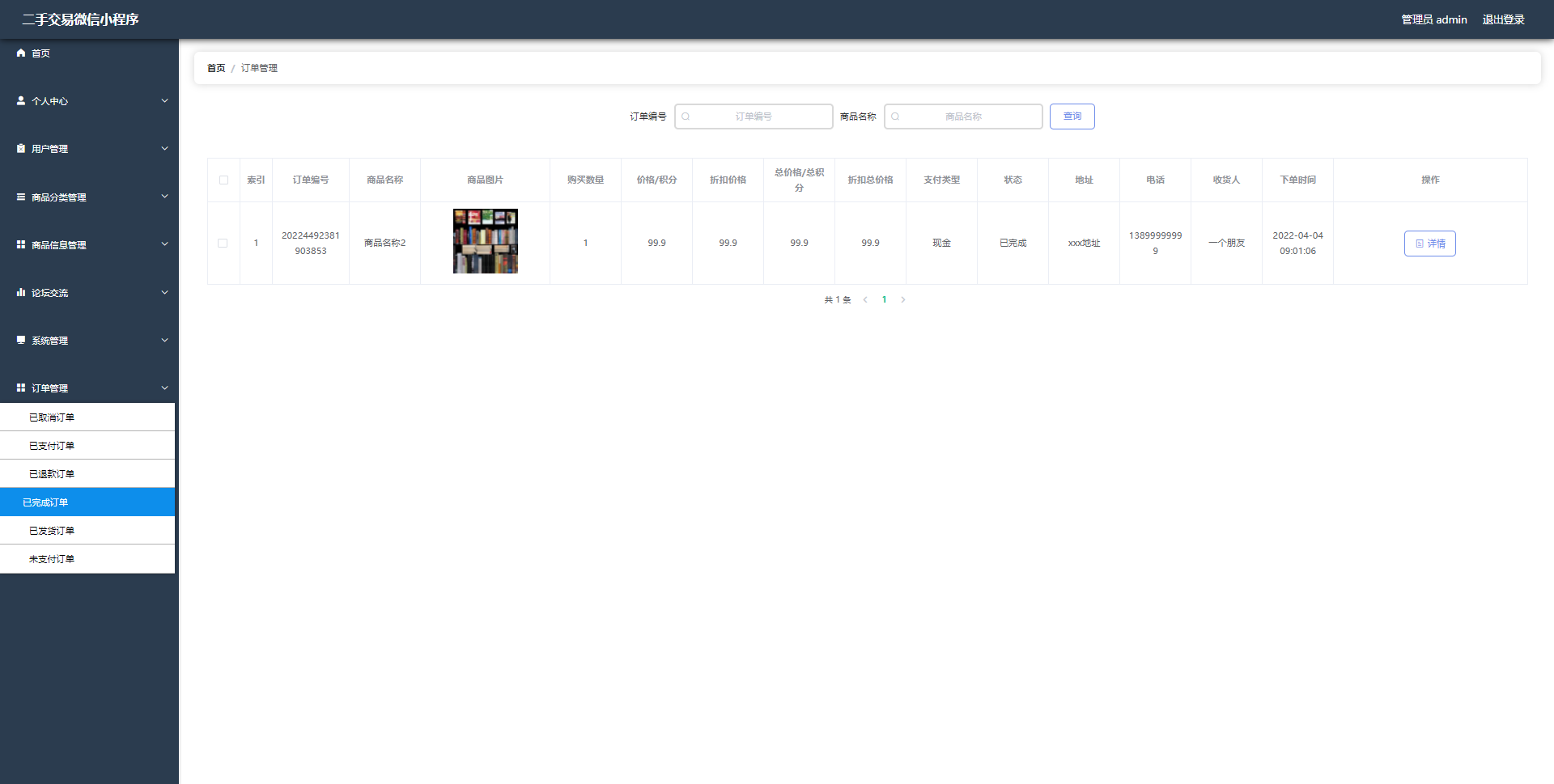Check the row for order 20224492381903853
Screen dimensions: 1554x784
[x=223, y=243]
